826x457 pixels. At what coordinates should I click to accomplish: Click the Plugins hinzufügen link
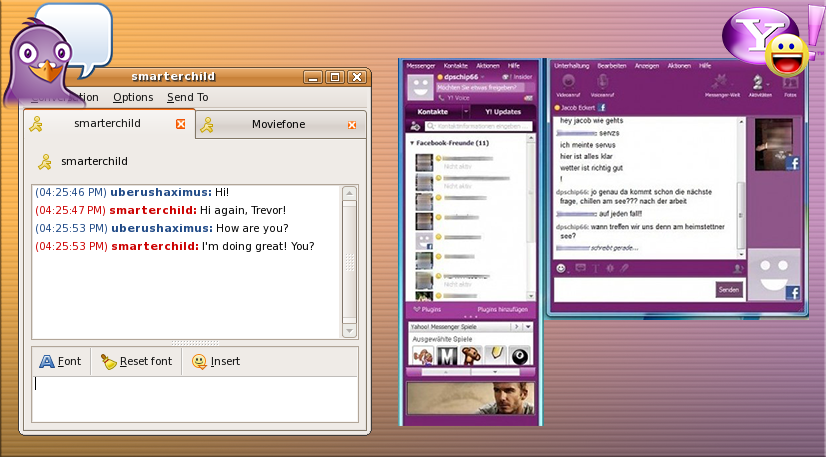point(502,310)
